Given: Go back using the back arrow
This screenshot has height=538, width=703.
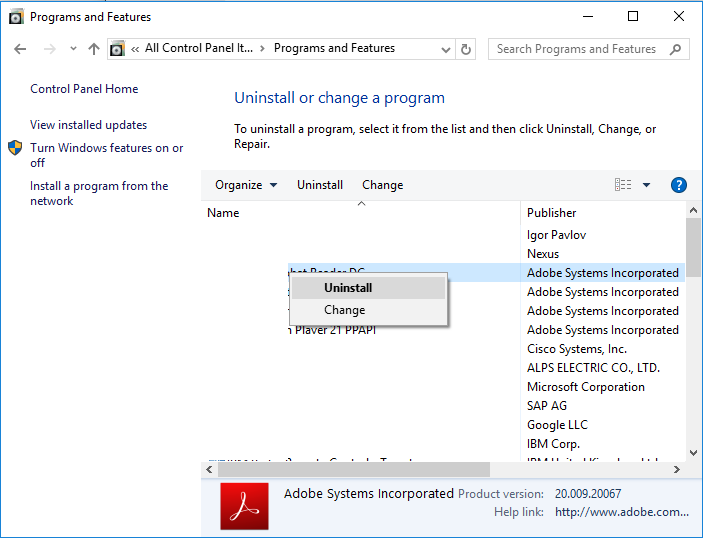Looking at the screenshot, I should tap(20, 49).
